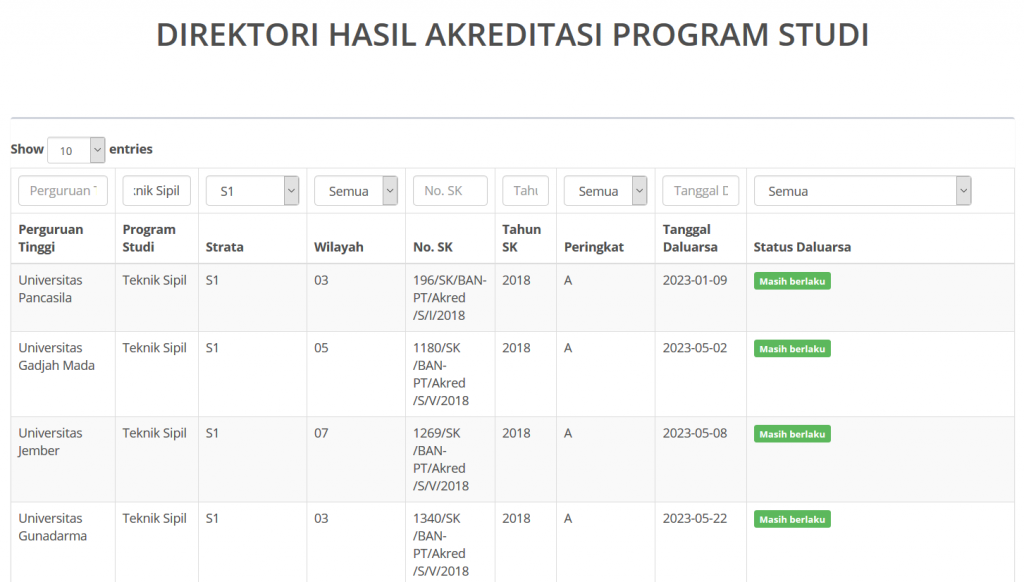The width and height of the screenshot is (1024, 582).
Task: Click Teknik Sipil in the Universitas Pancasila row
Action: [154, 280]
